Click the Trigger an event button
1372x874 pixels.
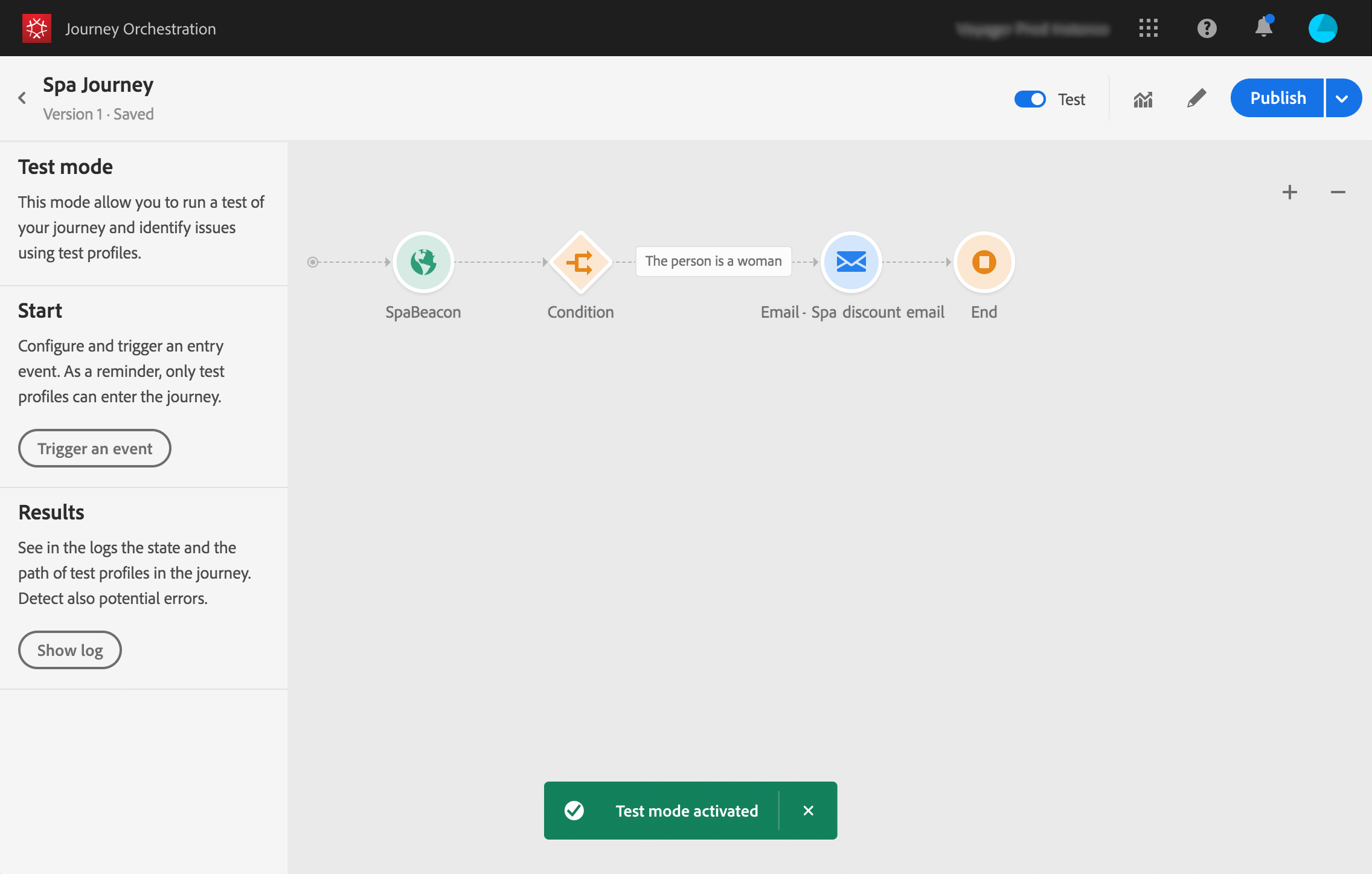tap(95, 448)
